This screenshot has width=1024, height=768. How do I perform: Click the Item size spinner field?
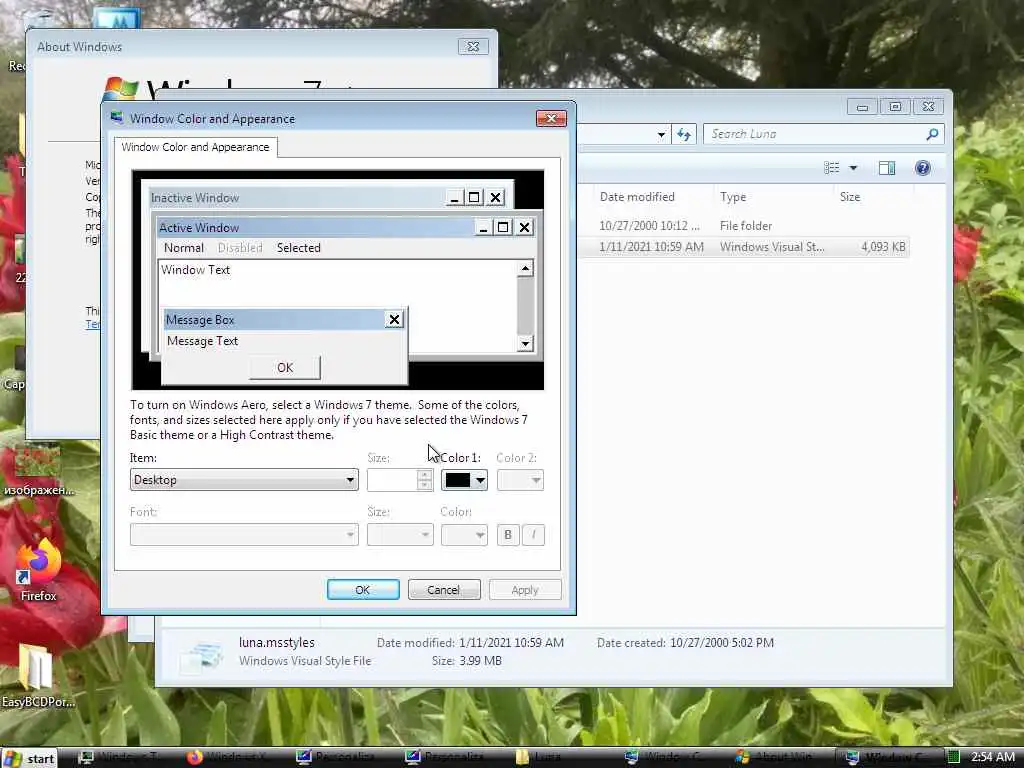[x=399, y=480]
